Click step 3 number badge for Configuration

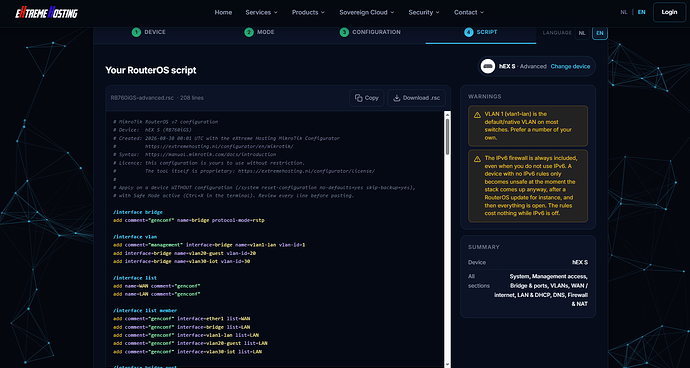[344, 32]
